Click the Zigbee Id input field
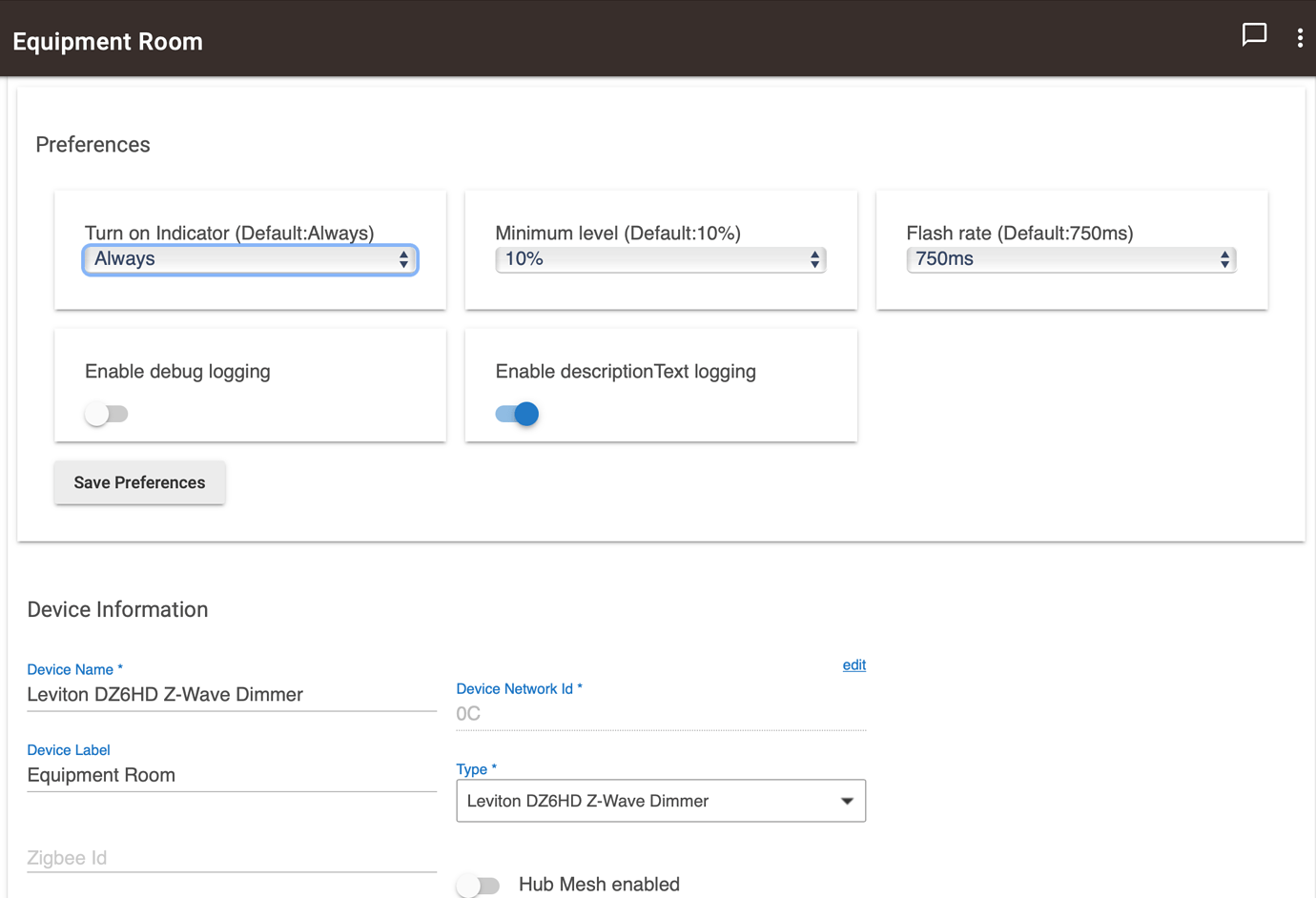The image size is (1316, 898). click(x=229, y=857)
